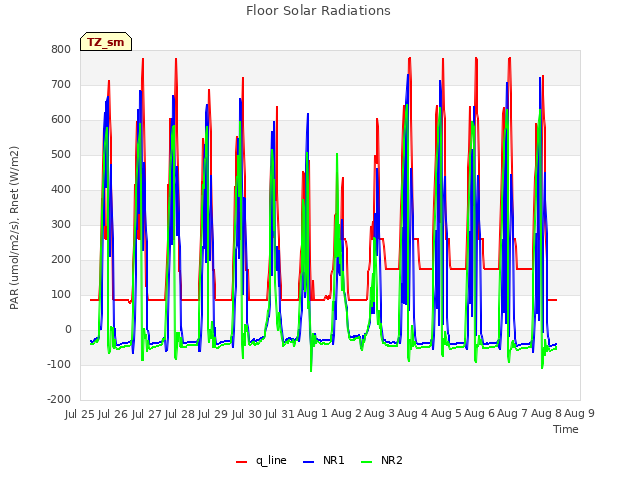Click the Time x-axis label
Screen dimensions: 640x480
tap(565, 429)
